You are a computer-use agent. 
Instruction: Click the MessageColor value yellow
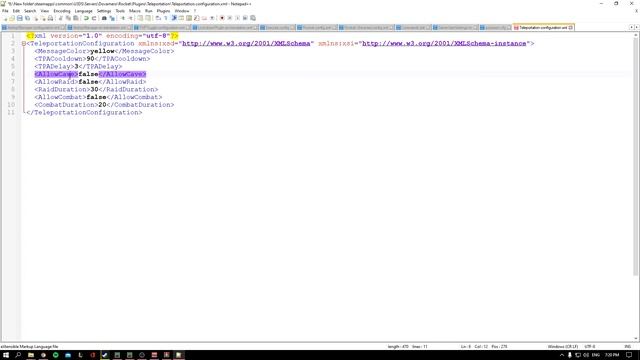(x=102, y=51)
